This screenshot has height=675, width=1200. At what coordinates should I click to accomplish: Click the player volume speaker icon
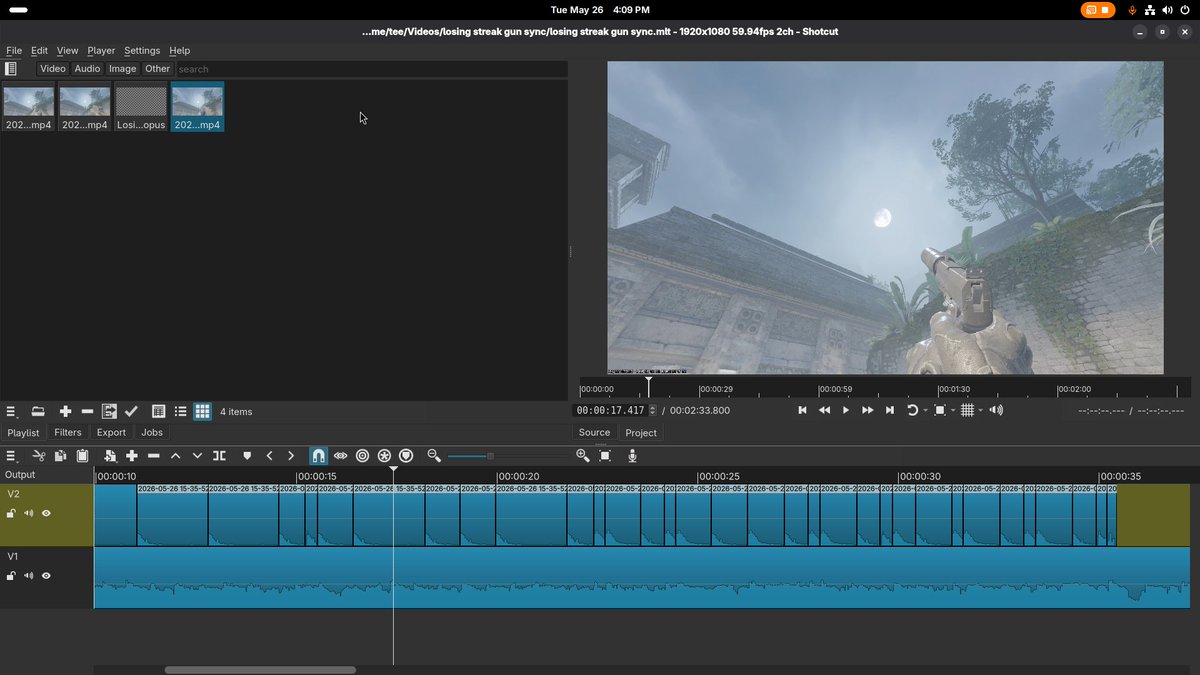tap(996, 410)
